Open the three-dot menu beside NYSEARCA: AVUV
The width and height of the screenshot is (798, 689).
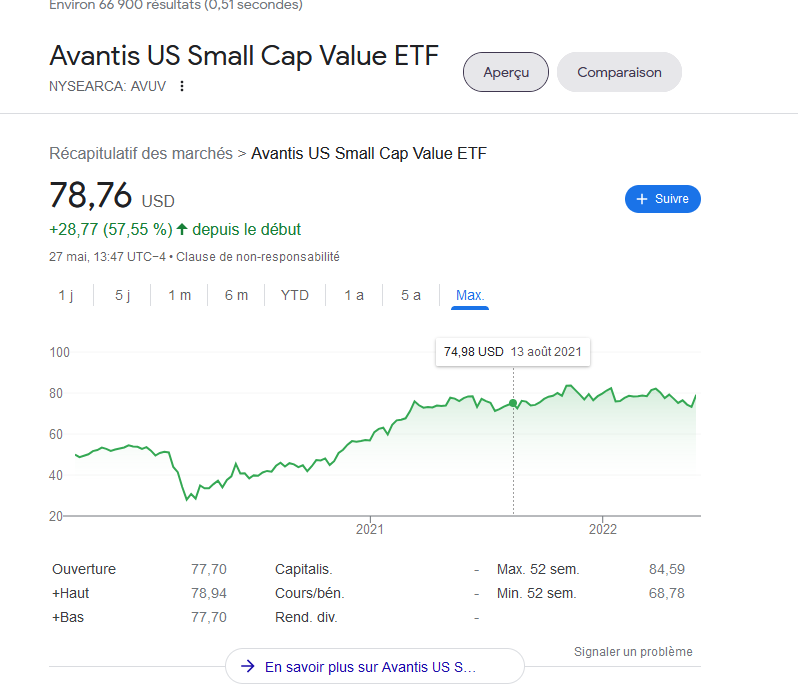tap(182, 86)
